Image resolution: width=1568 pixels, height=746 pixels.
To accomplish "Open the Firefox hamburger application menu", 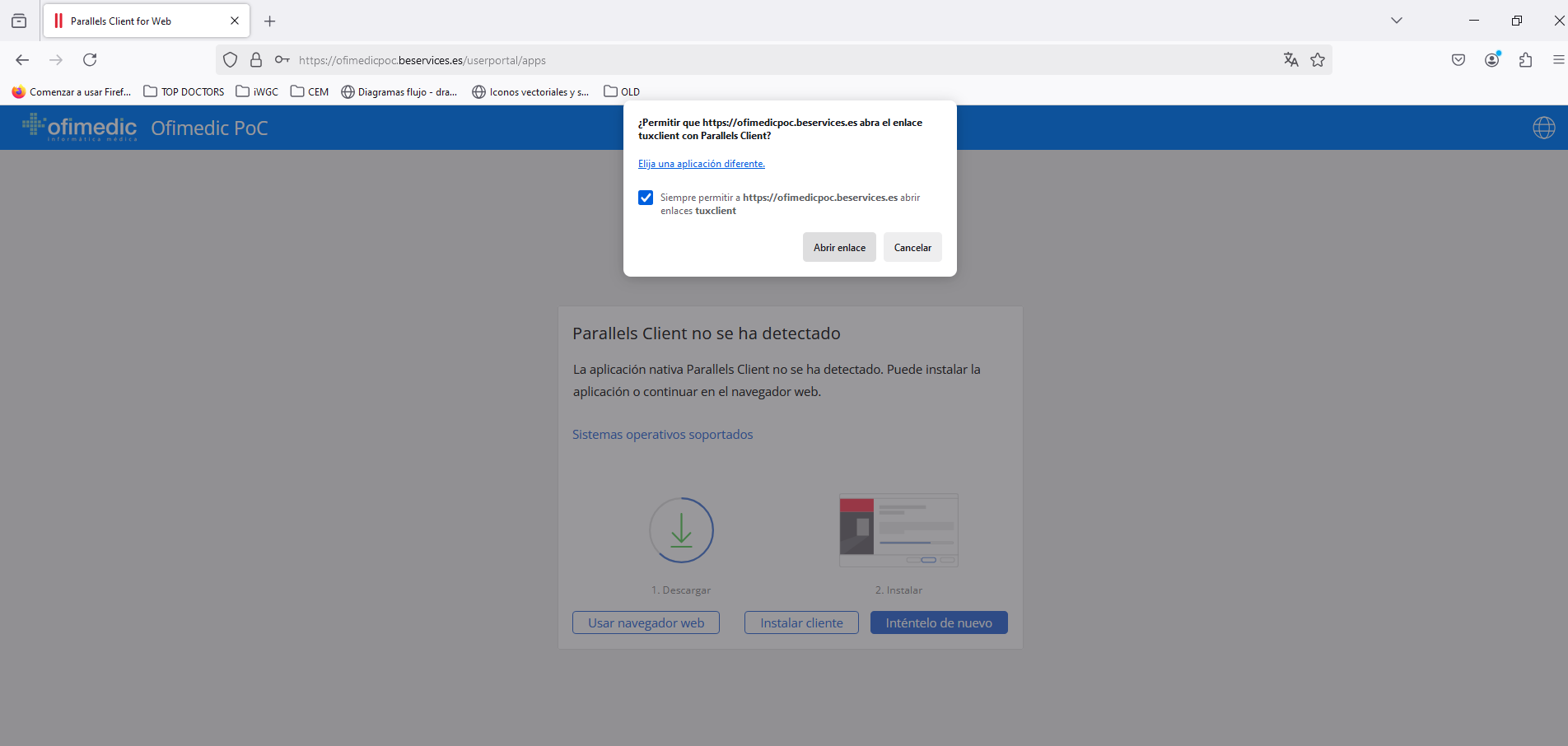I will click(x=1557, y=59).
